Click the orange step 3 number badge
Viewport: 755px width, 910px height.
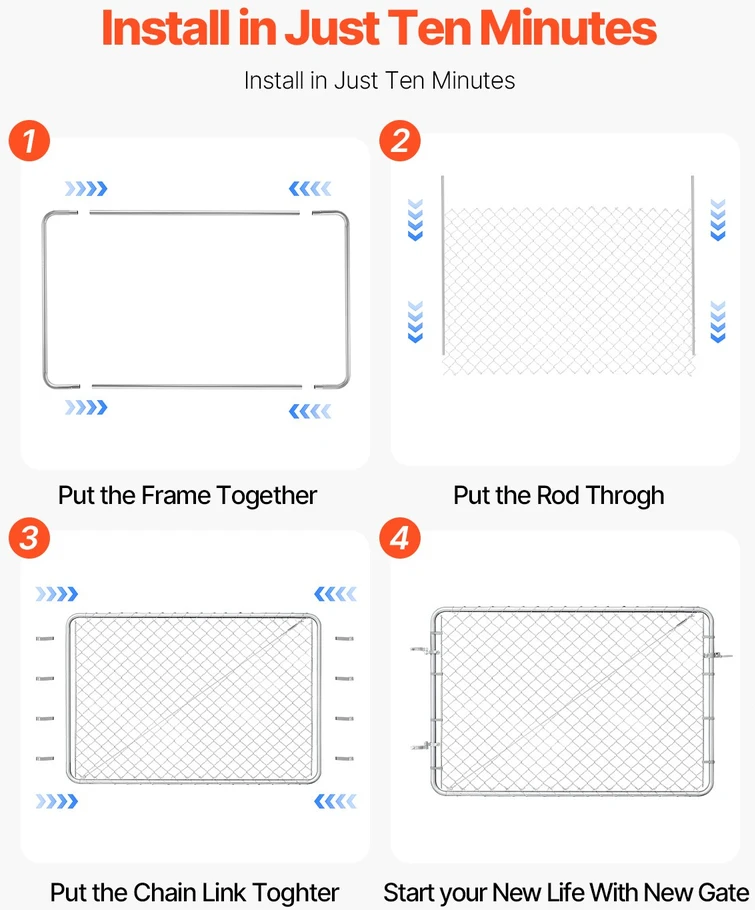tap(29, 538)
